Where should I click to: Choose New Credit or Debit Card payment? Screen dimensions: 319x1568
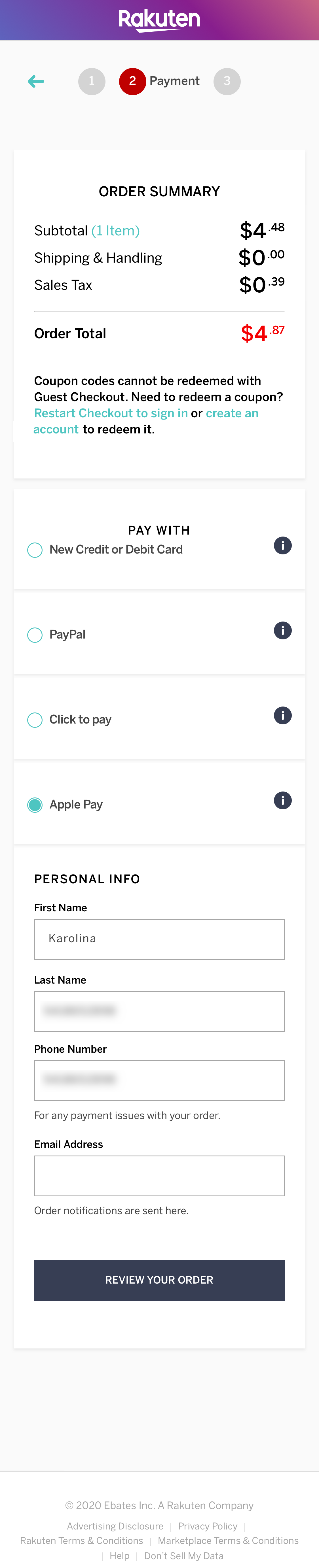coord(35,550)
